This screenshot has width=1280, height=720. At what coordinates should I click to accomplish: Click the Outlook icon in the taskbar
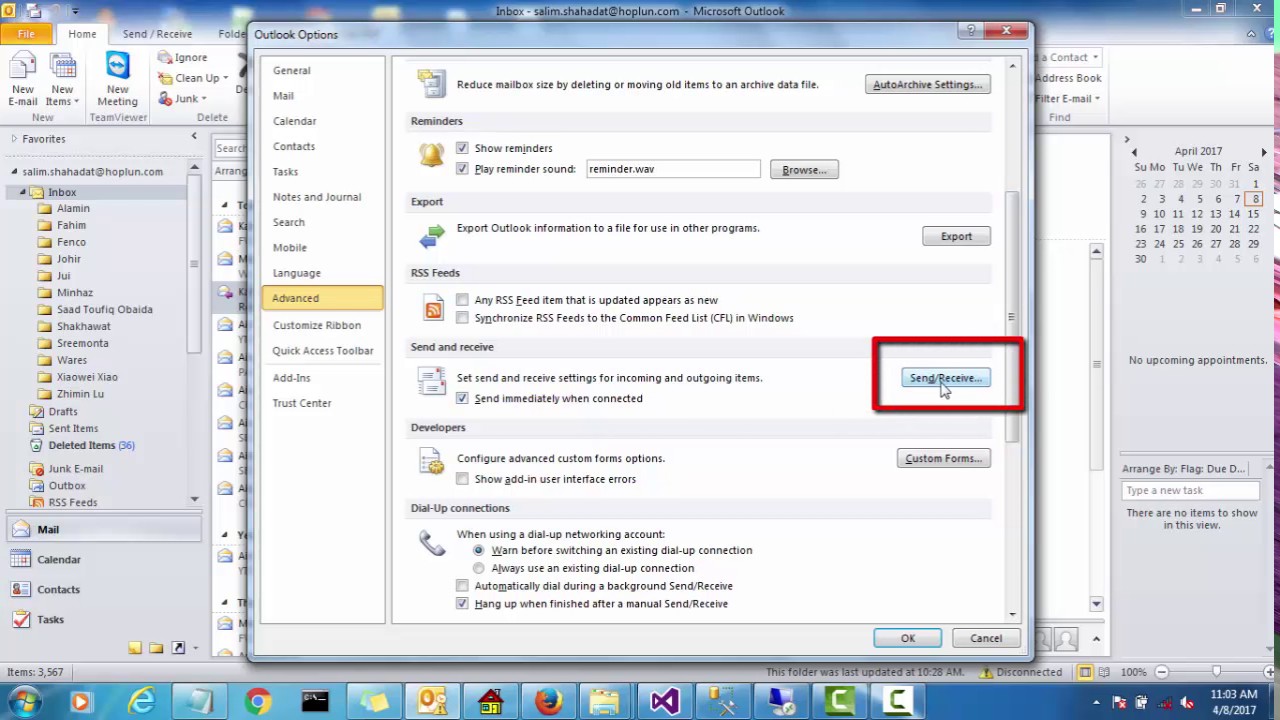[432, 701]
